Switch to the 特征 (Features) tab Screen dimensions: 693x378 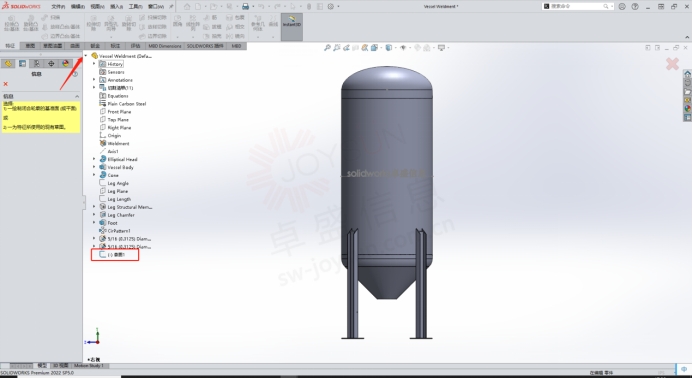click(x=10, y=46)
